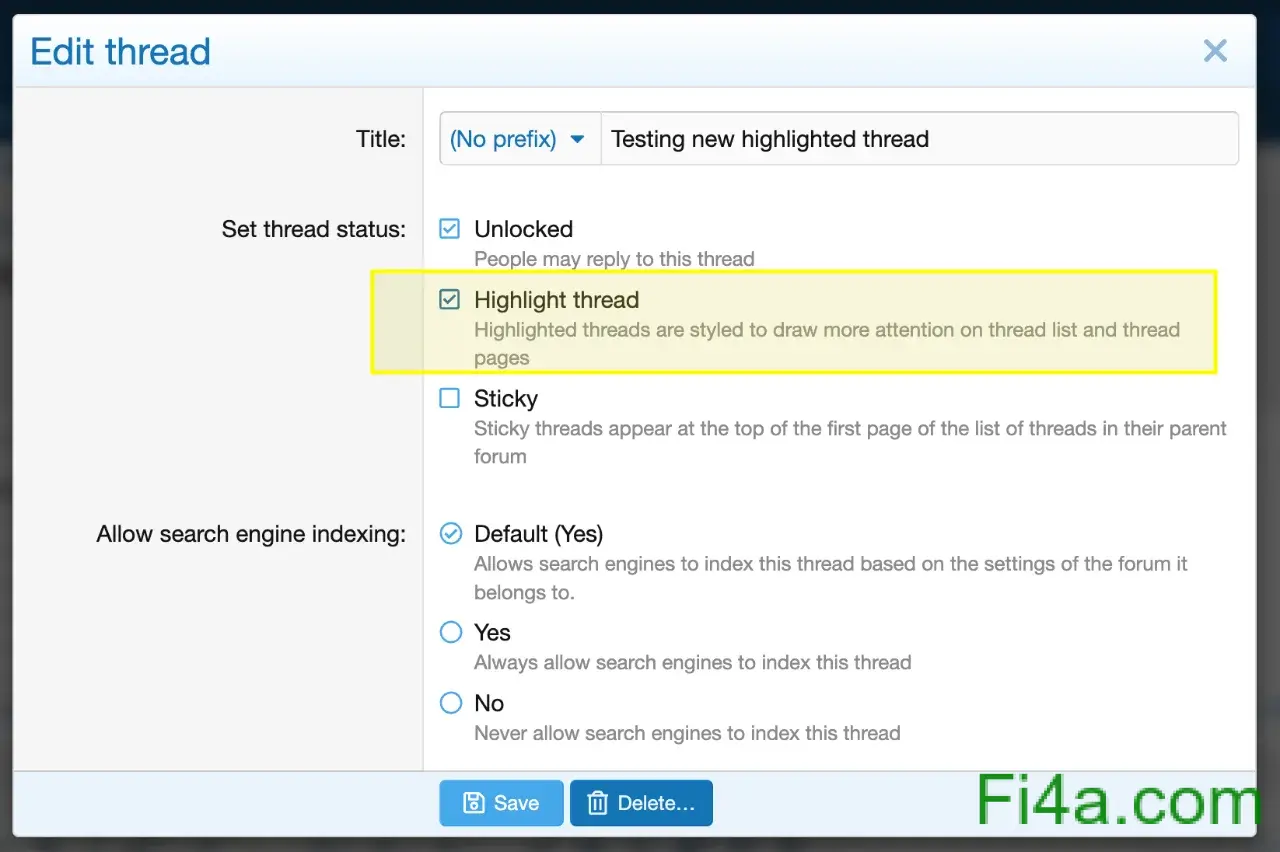Click the trash can icon on Delete

(597, 803)
